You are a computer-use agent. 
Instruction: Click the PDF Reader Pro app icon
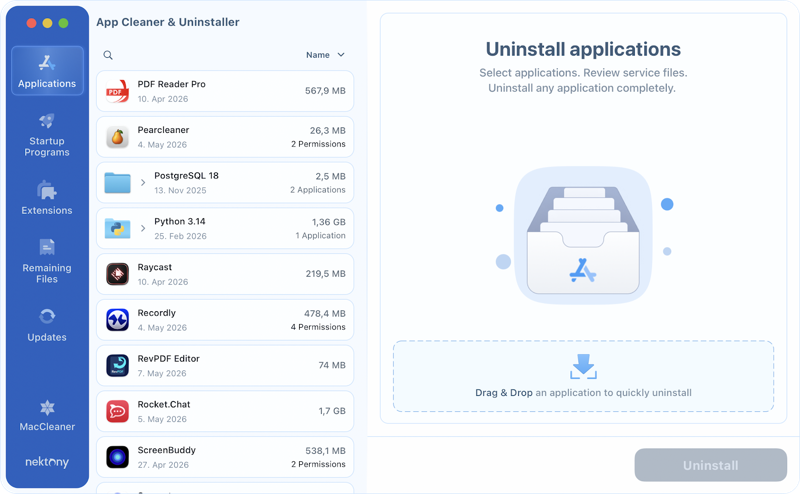(x=117, y=91)
